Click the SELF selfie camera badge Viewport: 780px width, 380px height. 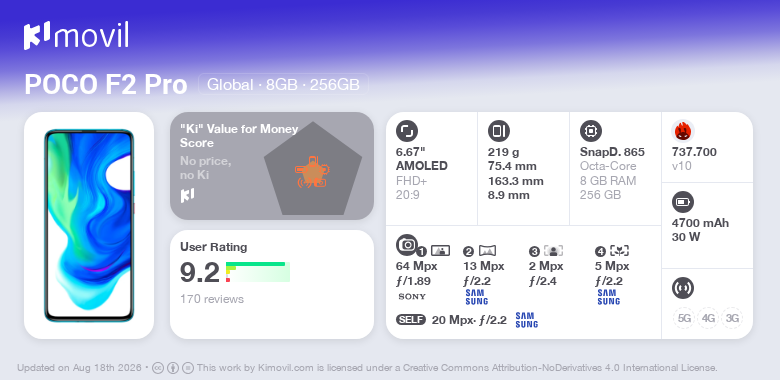[x=411, y=320]
